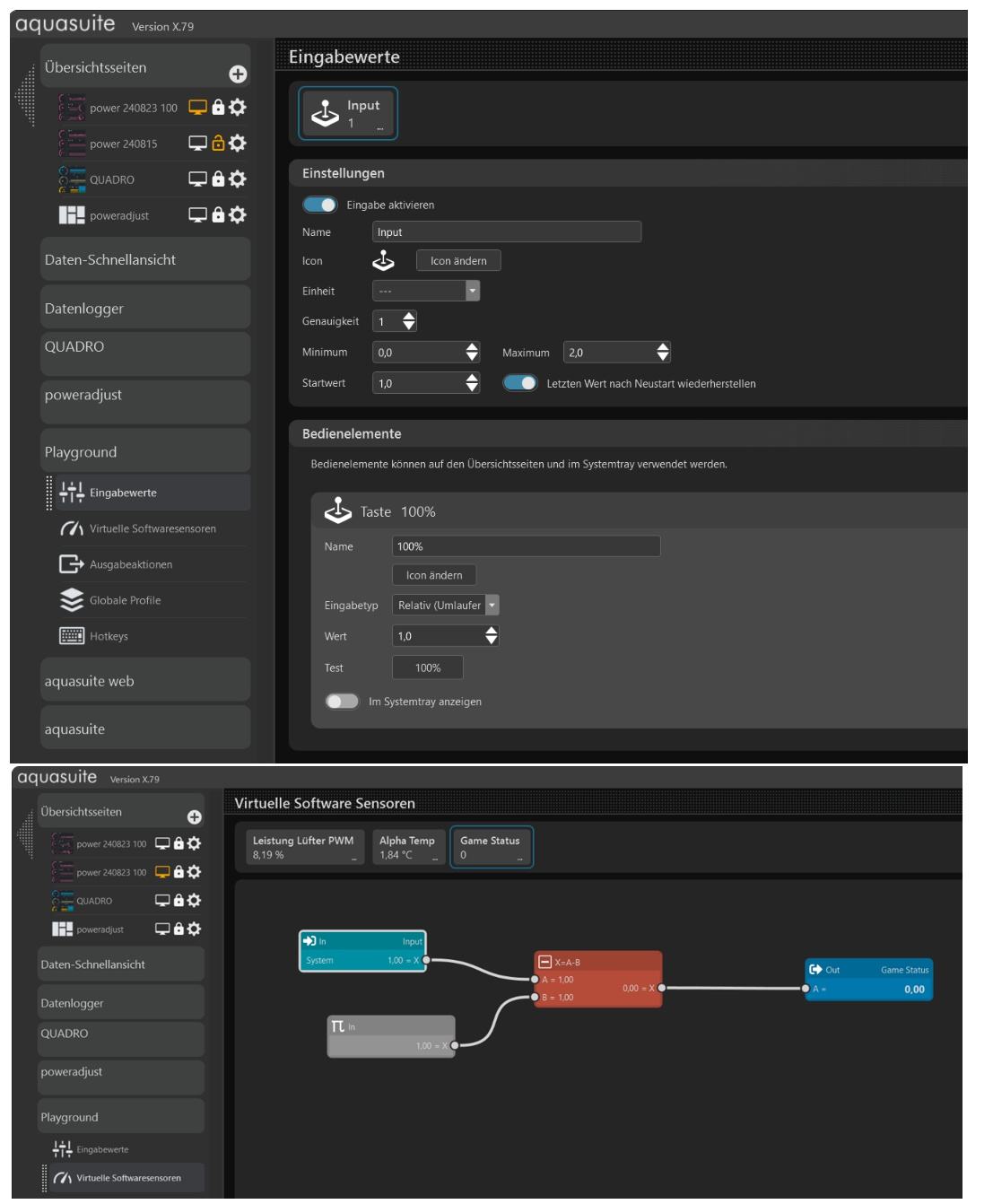Toggle the Eingabe aktivieren switch
This screenshot has height=1204, width=993.
pyautogui.click(x=320, y=205)
